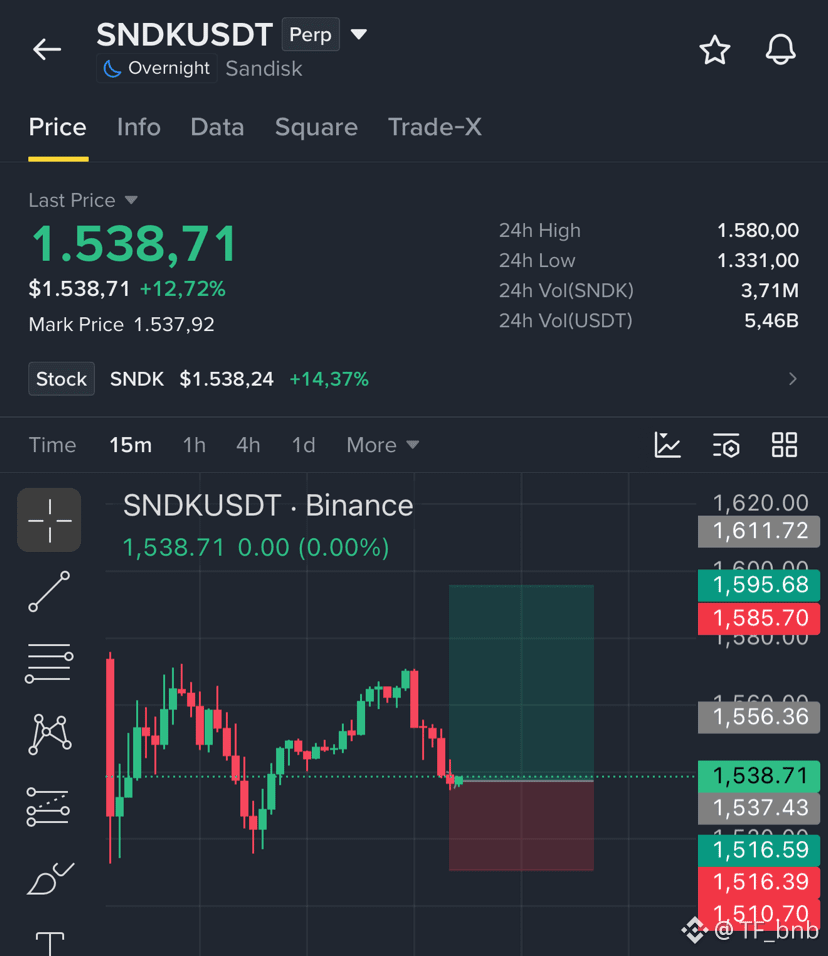
Task: Switch to the Price tab
Action: 58,127
